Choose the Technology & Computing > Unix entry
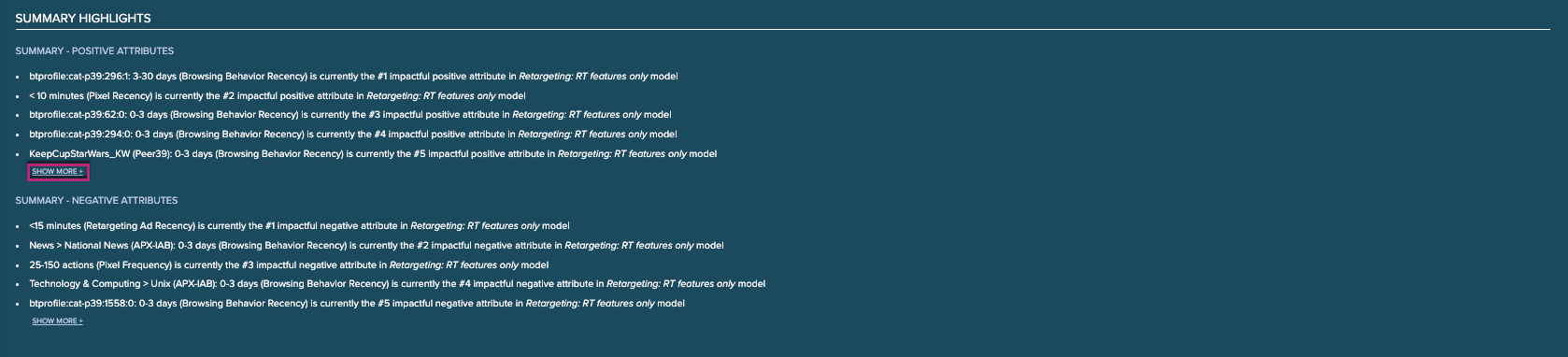The width and height of the screenshot is (1568, 357). (x=397, y=284)
